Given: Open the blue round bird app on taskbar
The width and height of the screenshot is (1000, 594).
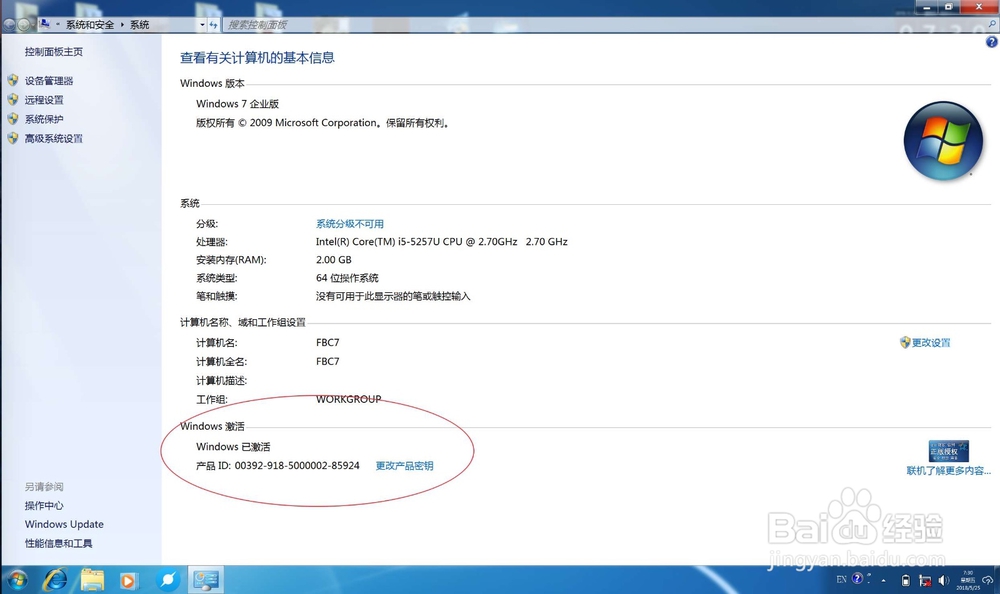Looking at the screenshot, I should tap(168, 579).
